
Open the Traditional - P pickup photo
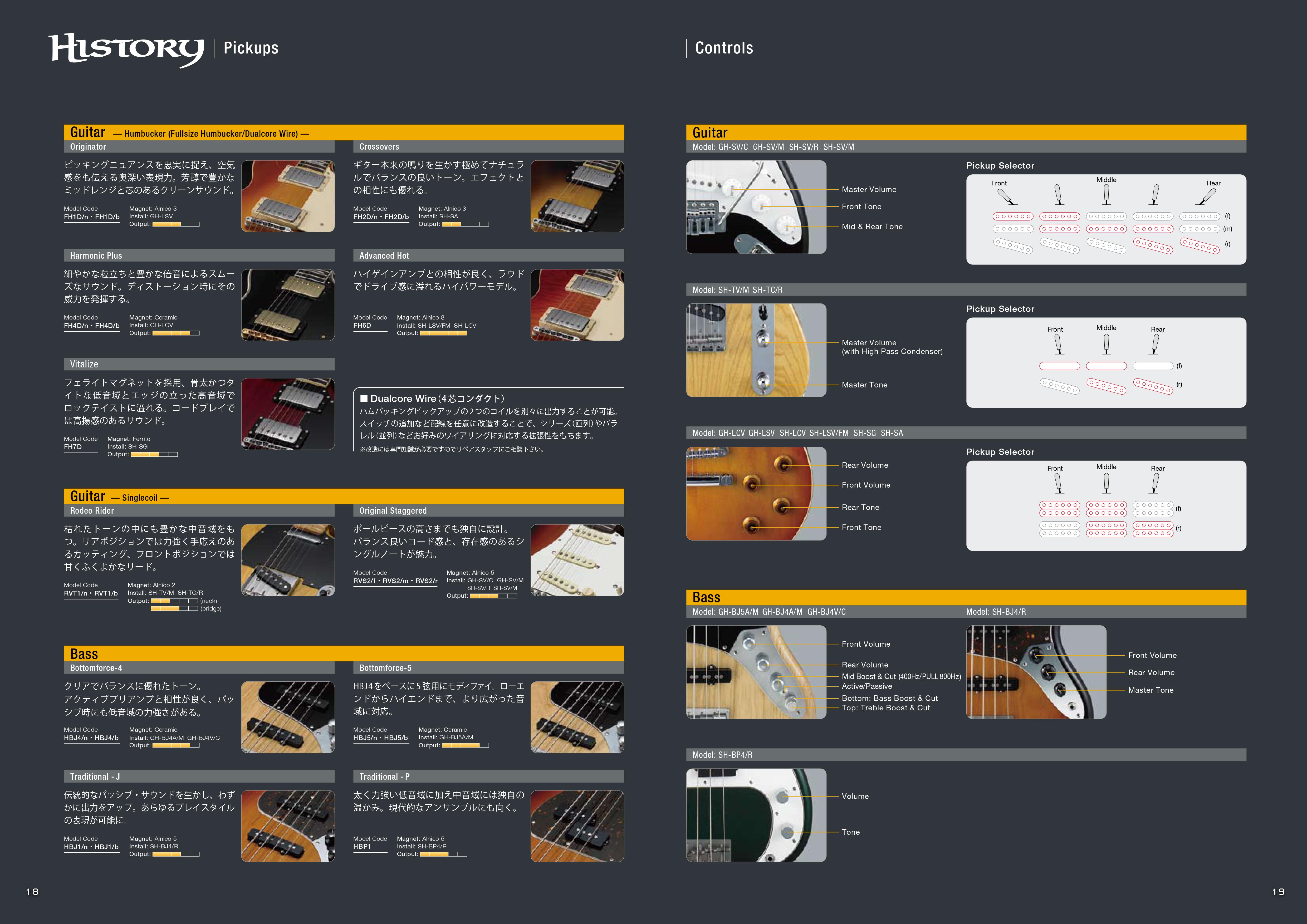coord(577,826)
